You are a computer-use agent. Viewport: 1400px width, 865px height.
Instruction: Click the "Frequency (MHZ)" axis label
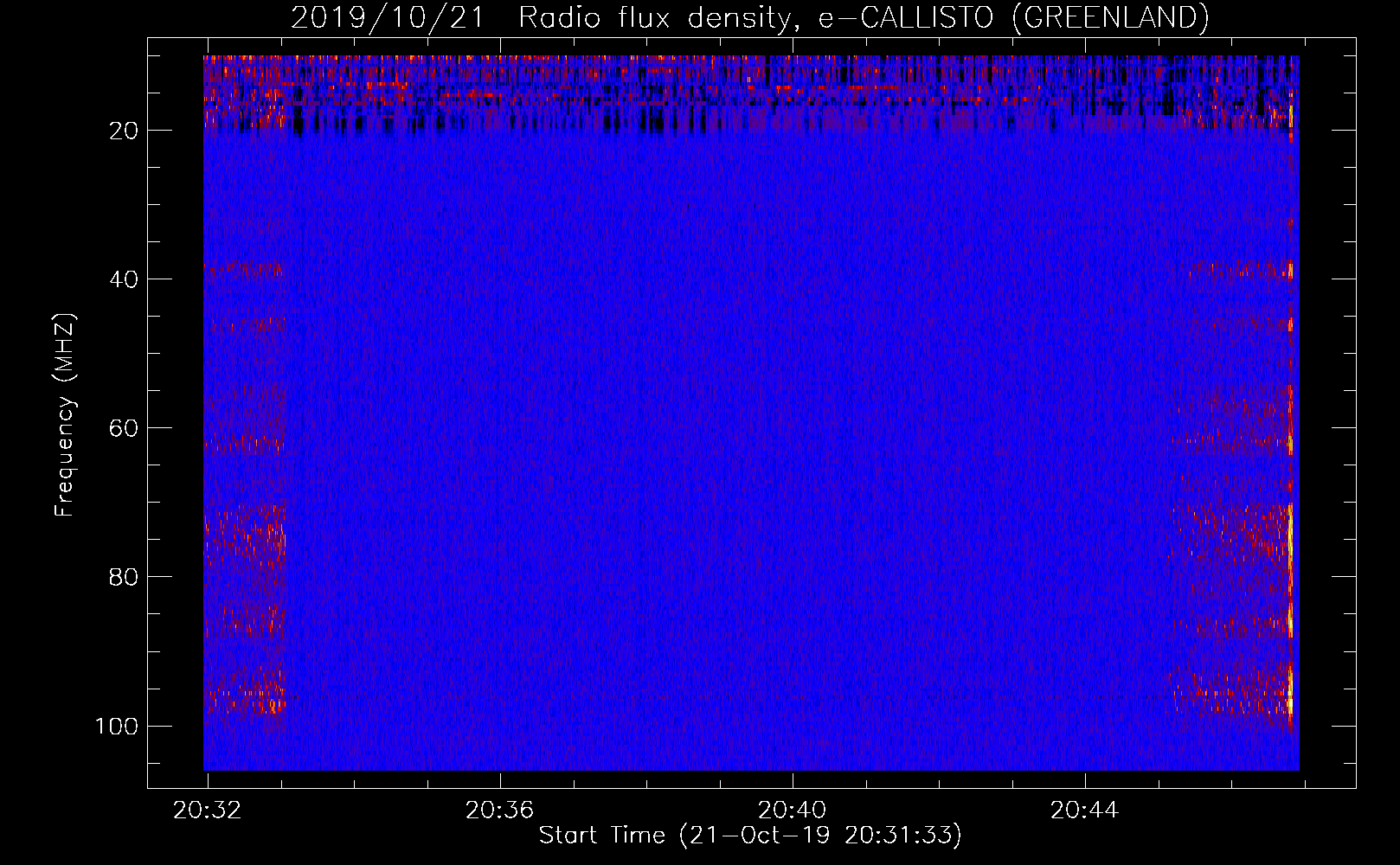tap(65, 414)
